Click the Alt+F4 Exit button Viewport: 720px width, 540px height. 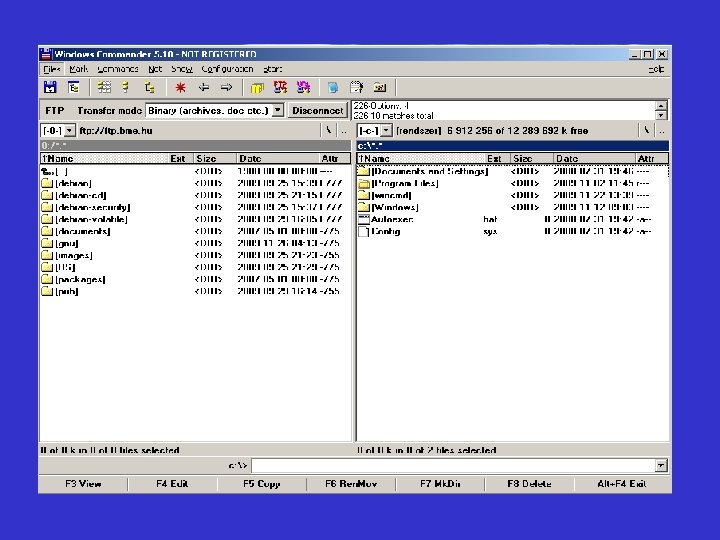[x=622, y=484]
